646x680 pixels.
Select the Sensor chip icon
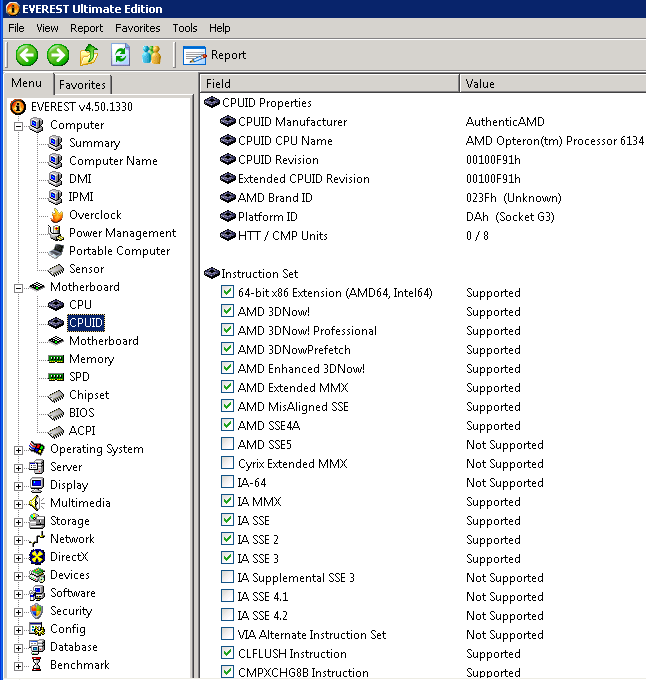[x=55, y=270]
